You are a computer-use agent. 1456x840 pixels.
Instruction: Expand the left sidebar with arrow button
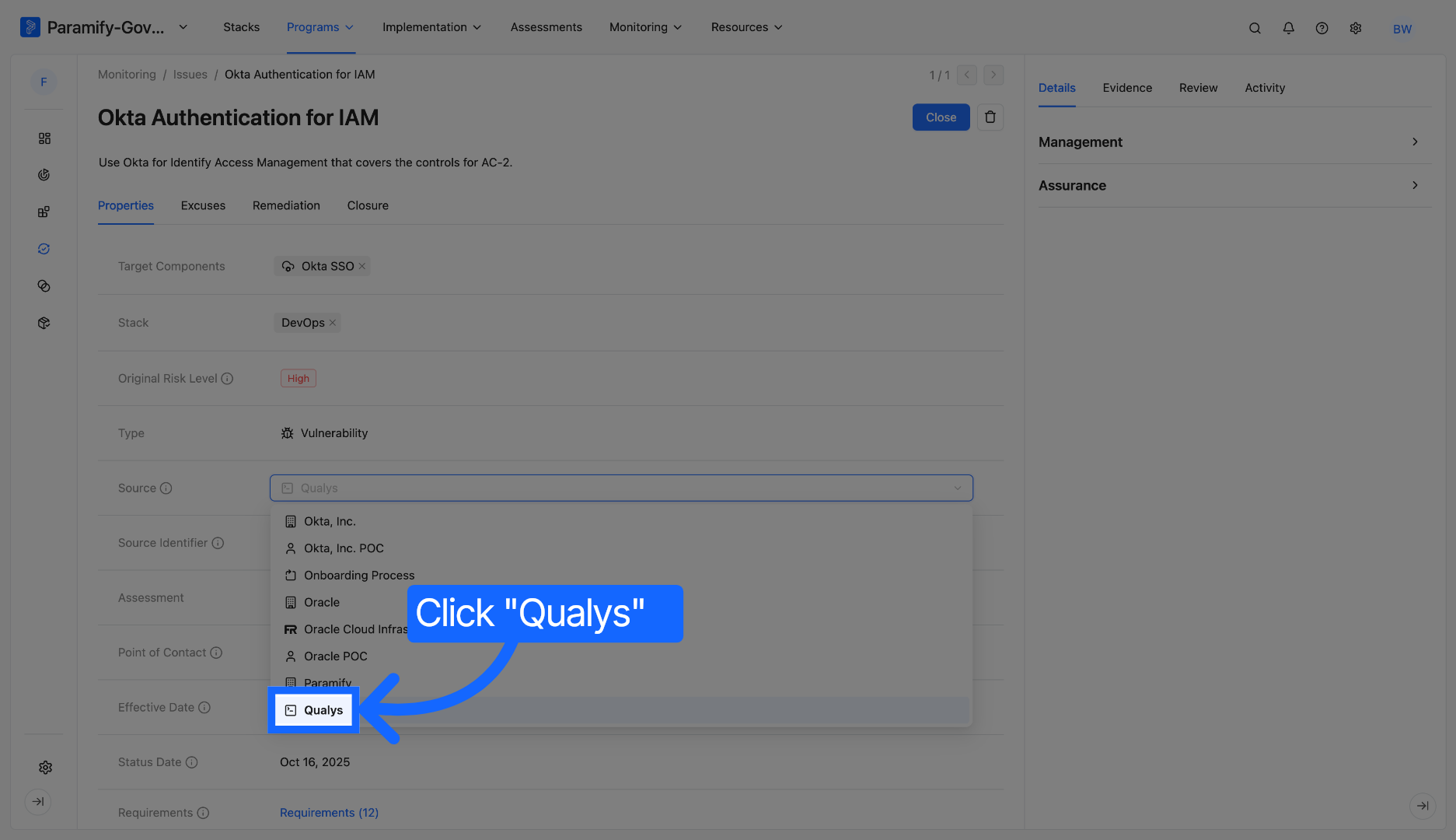click(x=38, y=802)
